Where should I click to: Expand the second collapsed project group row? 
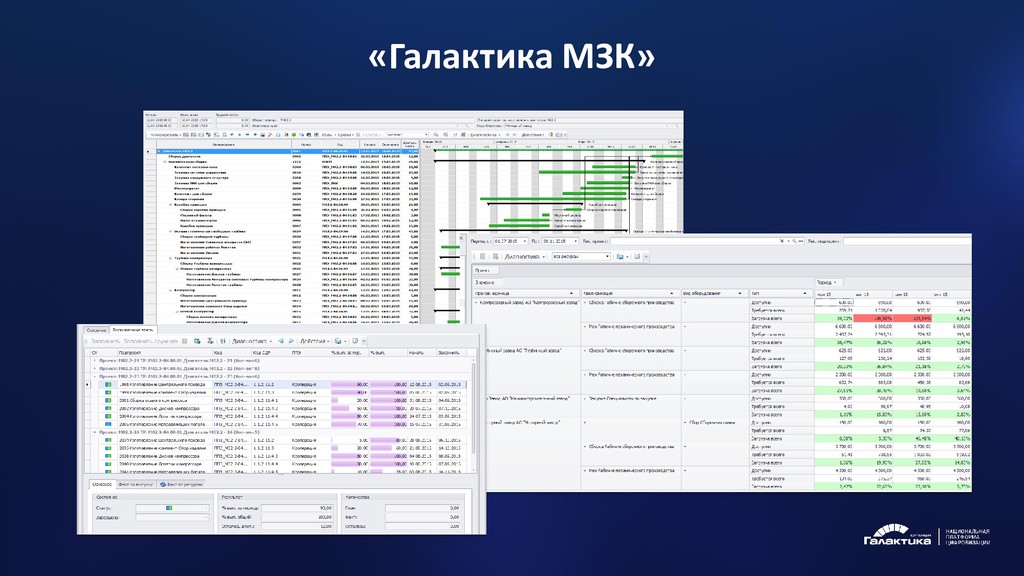click(95, 368)
